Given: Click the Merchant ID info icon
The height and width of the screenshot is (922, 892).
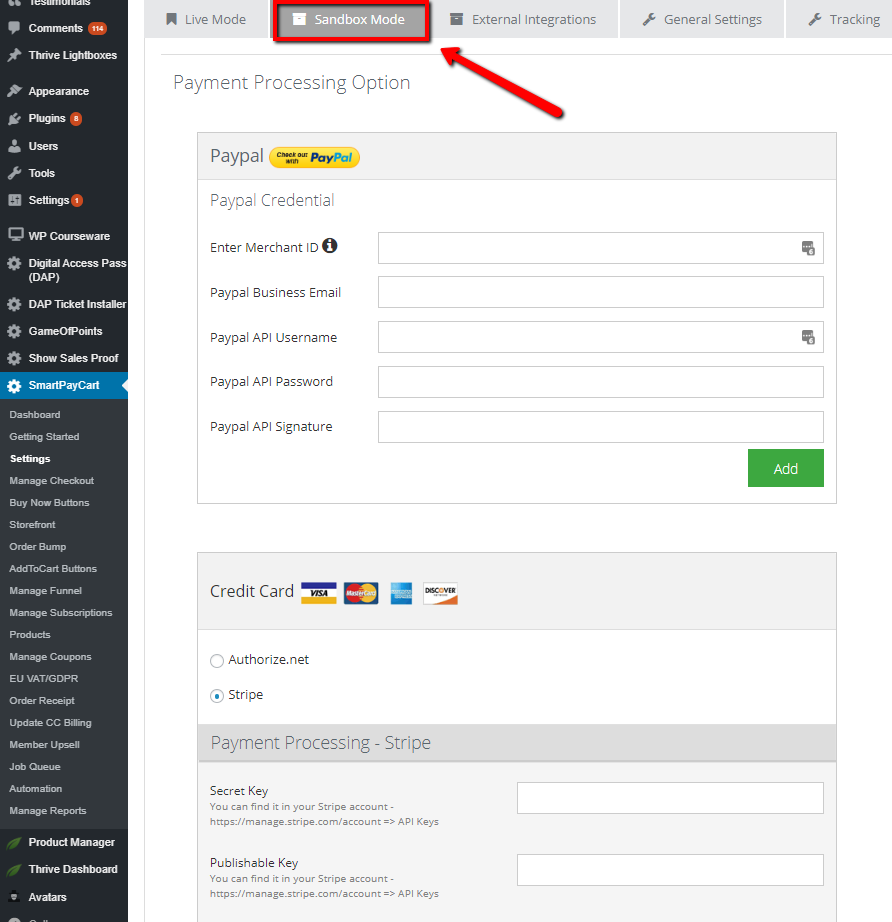Looking at the screenshot, I should 330,245.
